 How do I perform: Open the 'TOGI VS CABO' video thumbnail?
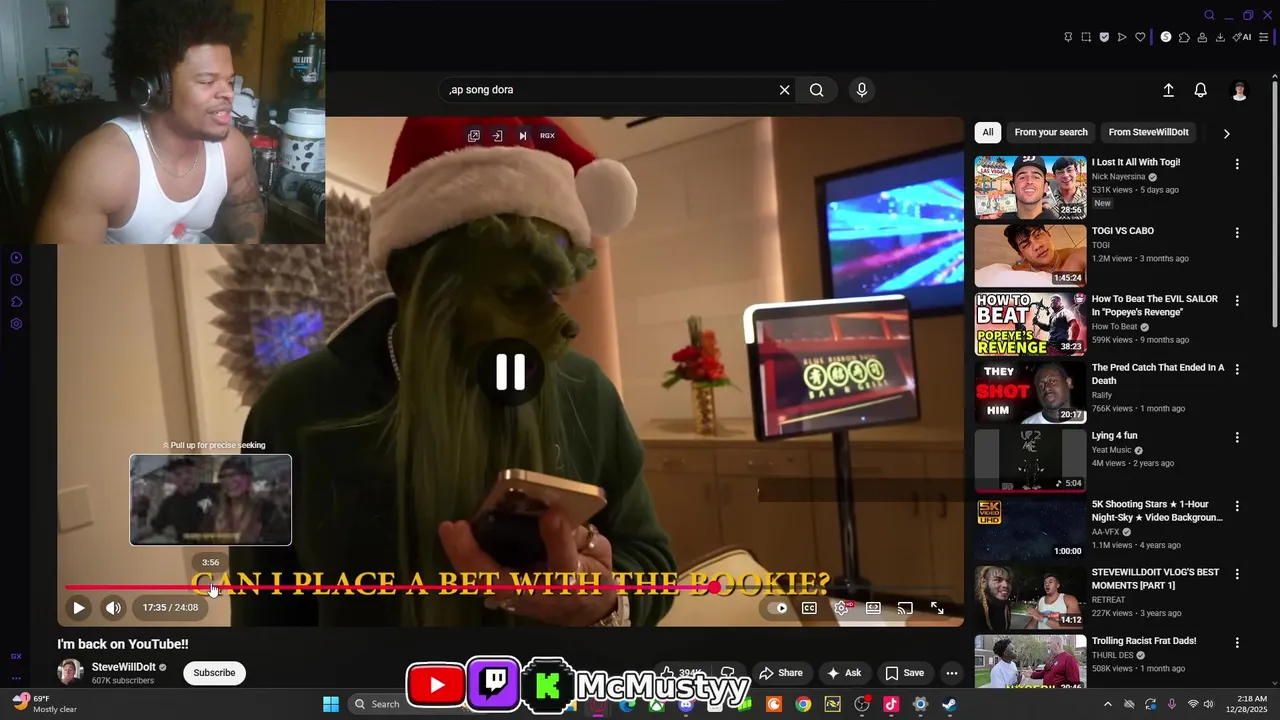(x=1030, y=255)
